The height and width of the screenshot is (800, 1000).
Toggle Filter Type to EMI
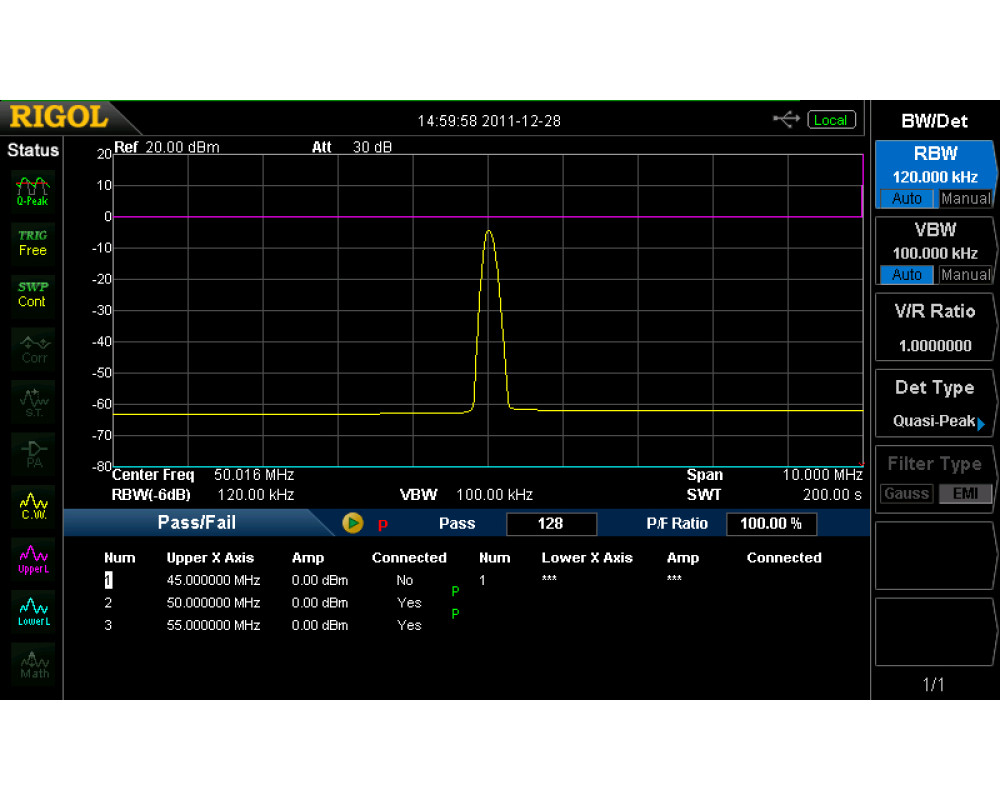point(965,493)
